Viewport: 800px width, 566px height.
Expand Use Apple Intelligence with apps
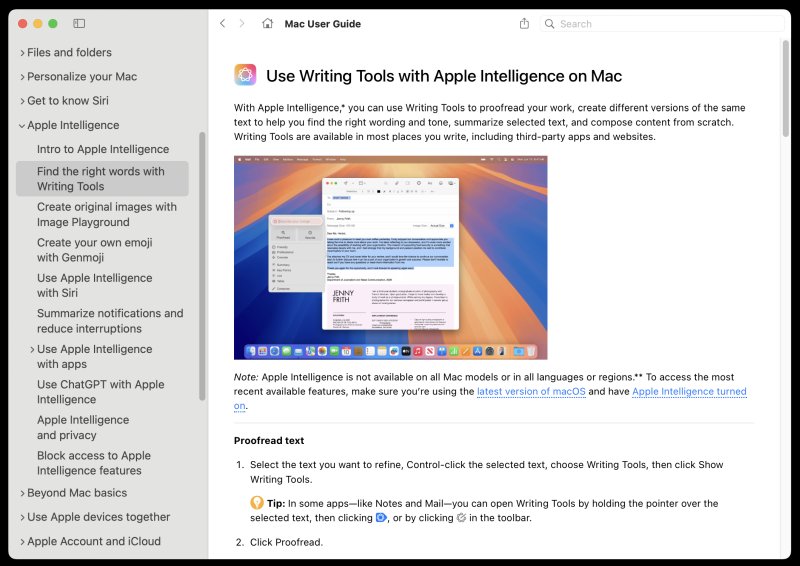tap(32, 350)
